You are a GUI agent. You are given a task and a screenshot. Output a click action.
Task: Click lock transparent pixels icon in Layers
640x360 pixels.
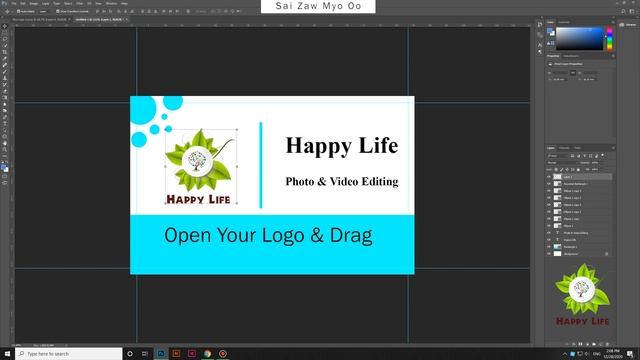point(556,169)
